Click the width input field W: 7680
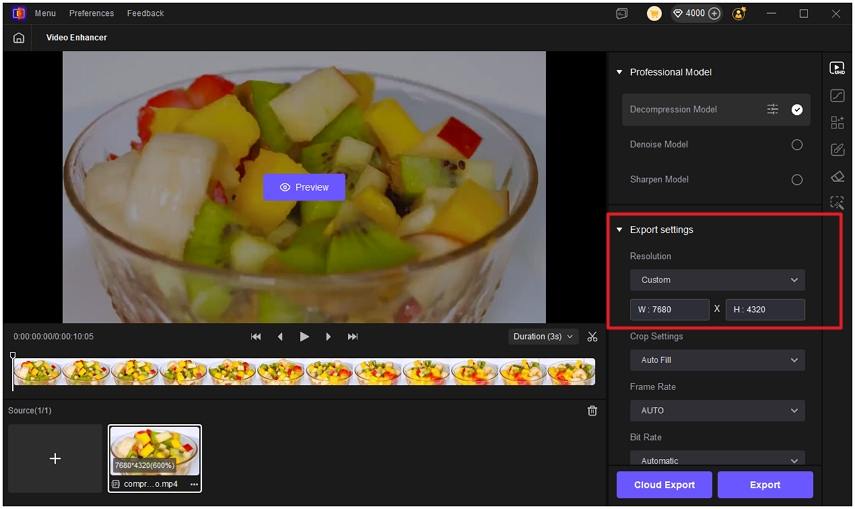Screen dimensions: 855x509 (670, 310)
